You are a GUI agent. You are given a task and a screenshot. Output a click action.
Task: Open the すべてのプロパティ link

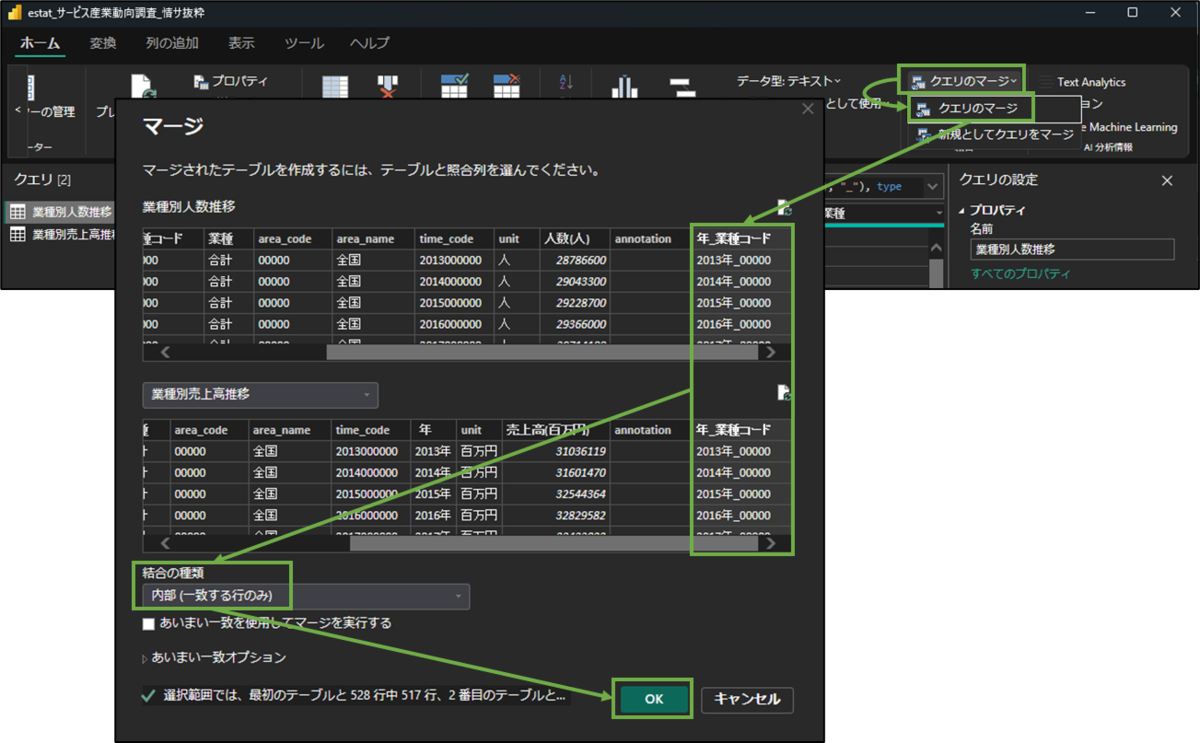pos(1020,274)
